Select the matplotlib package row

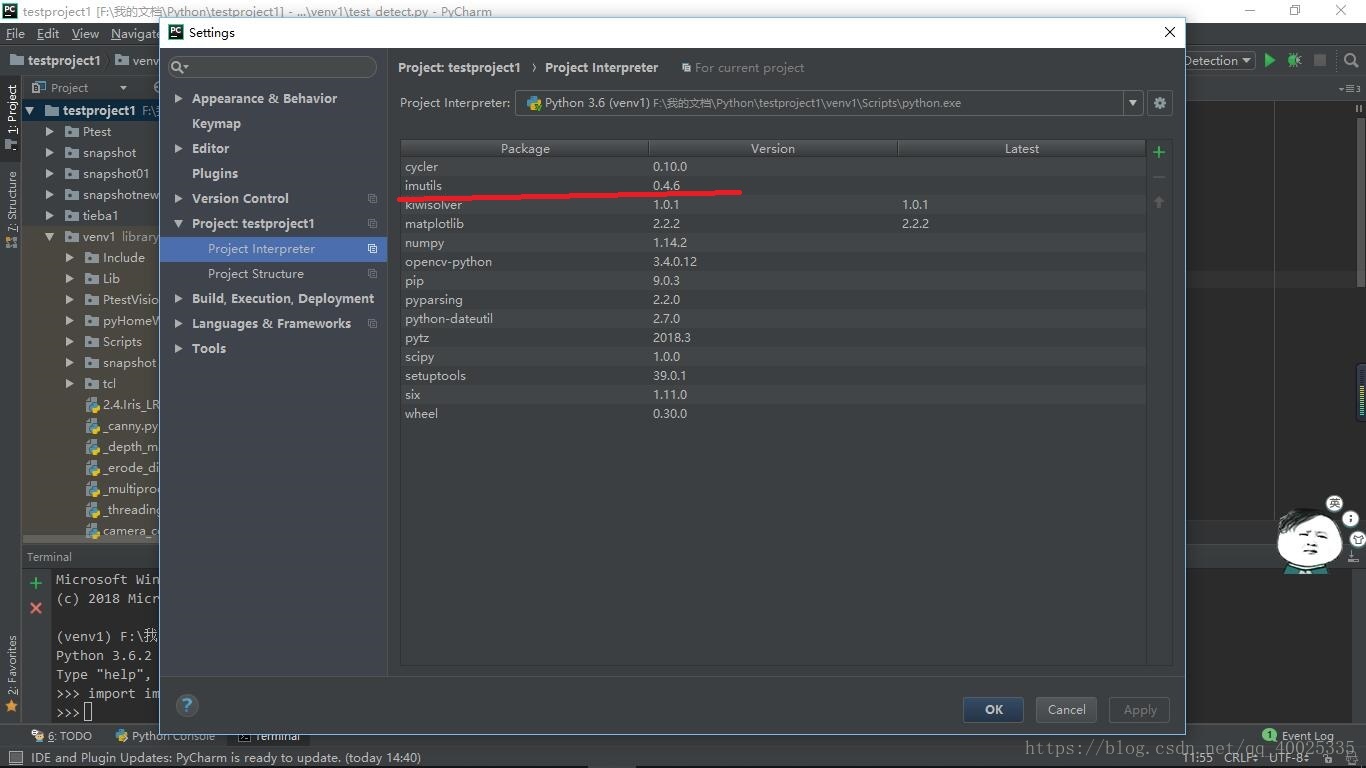tap(773, 224)
